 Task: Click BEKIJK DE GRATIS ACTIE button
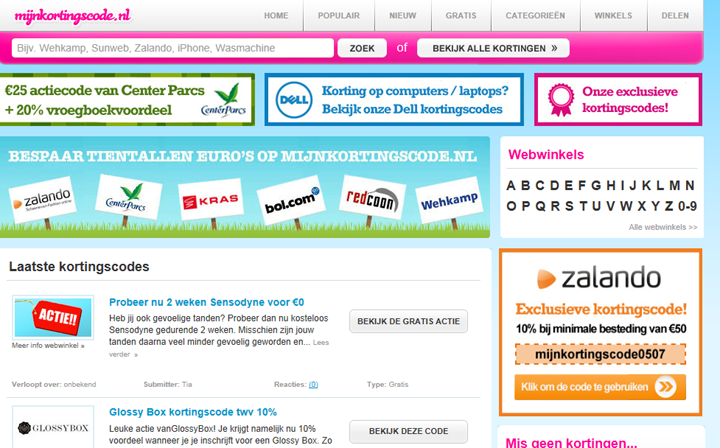(408, 321)
